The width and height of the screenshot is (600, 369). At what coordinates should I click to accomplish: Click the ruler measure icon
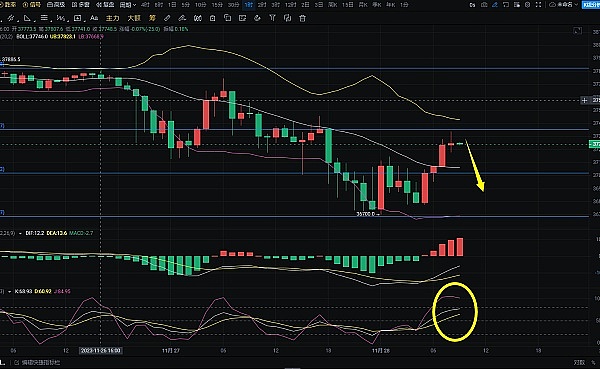point(167,18)
